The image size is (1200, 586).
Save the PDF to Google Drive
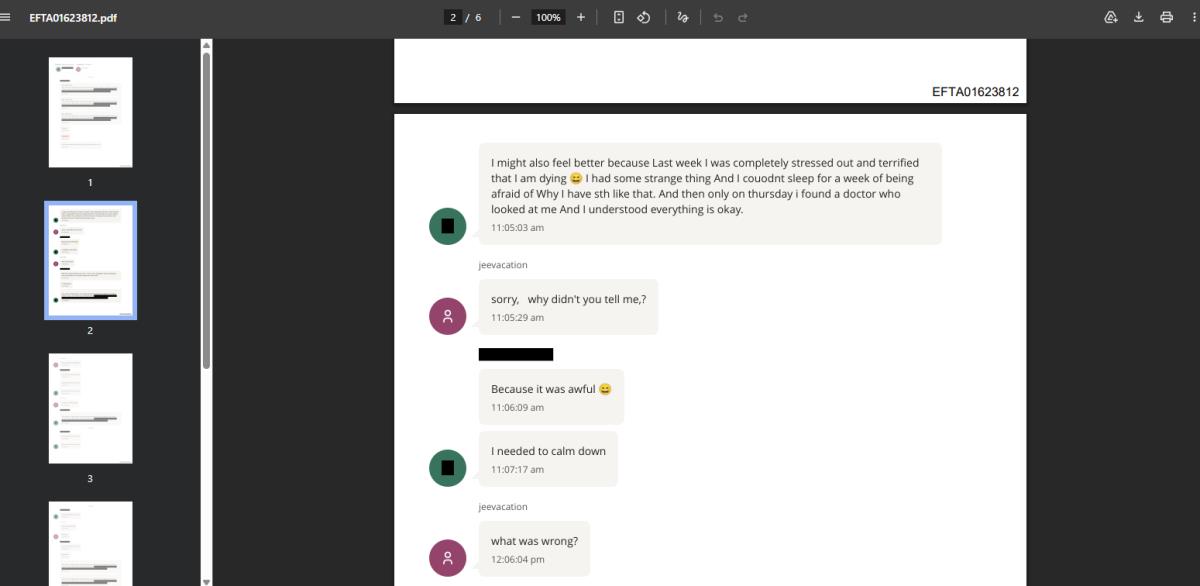pyautogui.click(x=1110, y=17)
